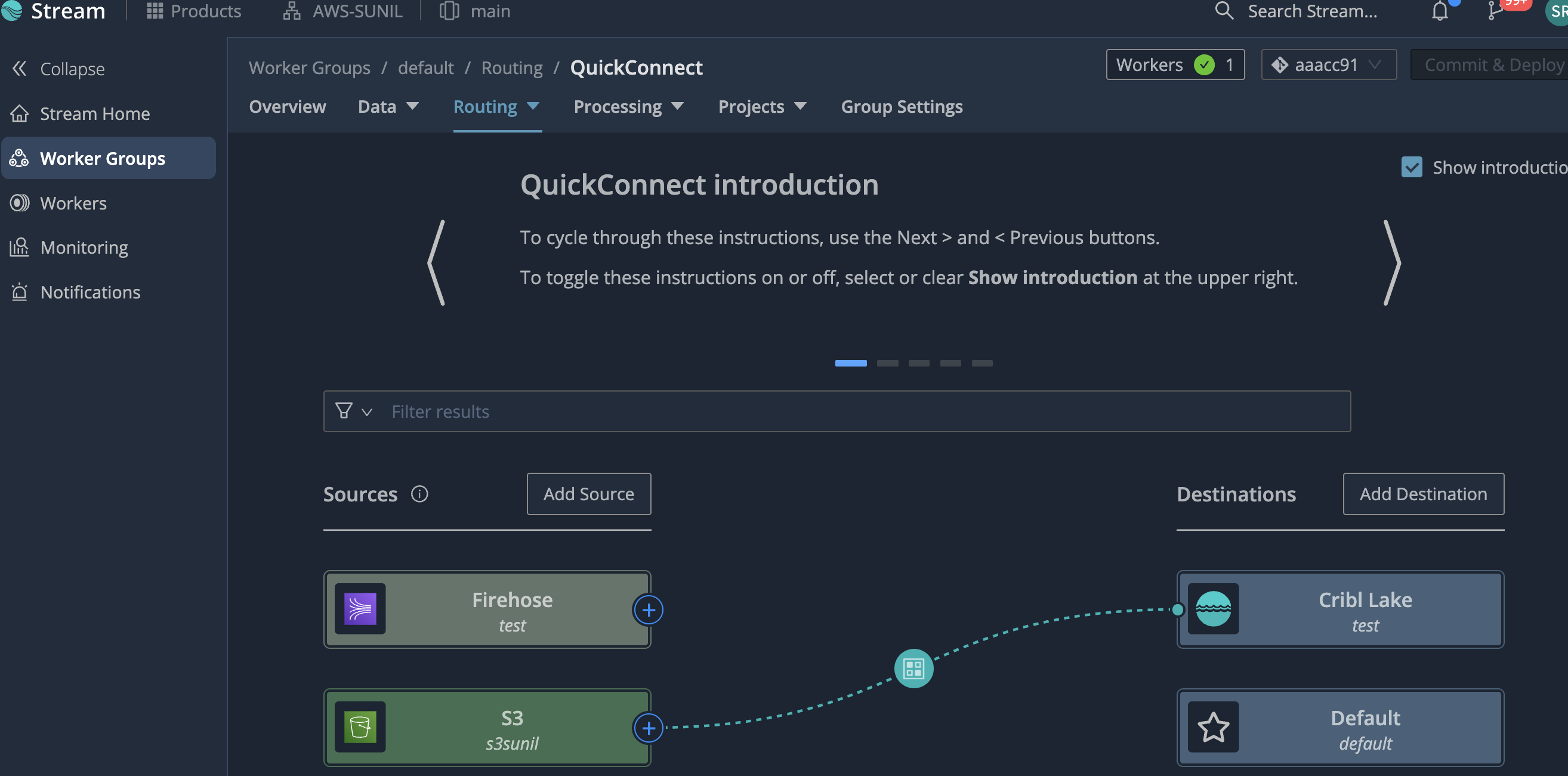Go to next introduction slide arrow
Viewport: 1568px width, 776px height.
coord(1391,263)
